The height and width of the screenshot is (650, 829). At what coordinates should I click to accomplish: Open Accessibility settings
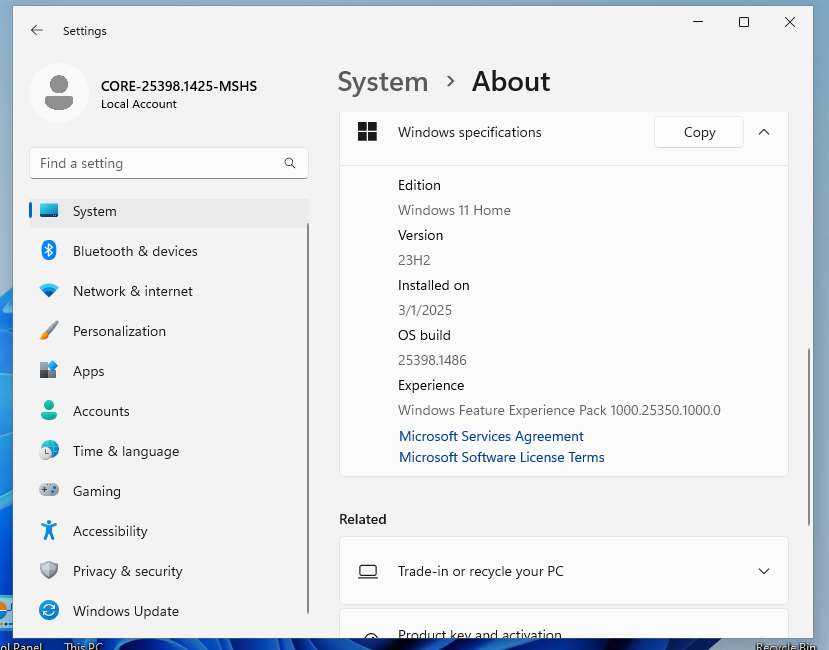pos(169,531)
